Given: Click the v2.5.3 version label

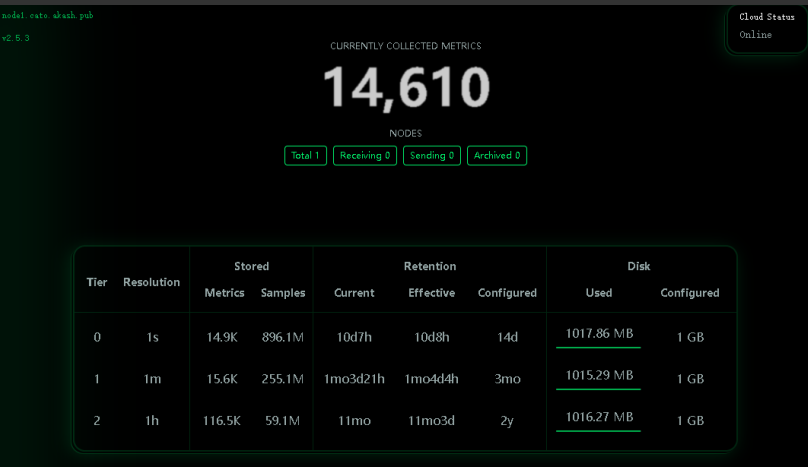Looking at the screenshot, I should coord(16,38).
